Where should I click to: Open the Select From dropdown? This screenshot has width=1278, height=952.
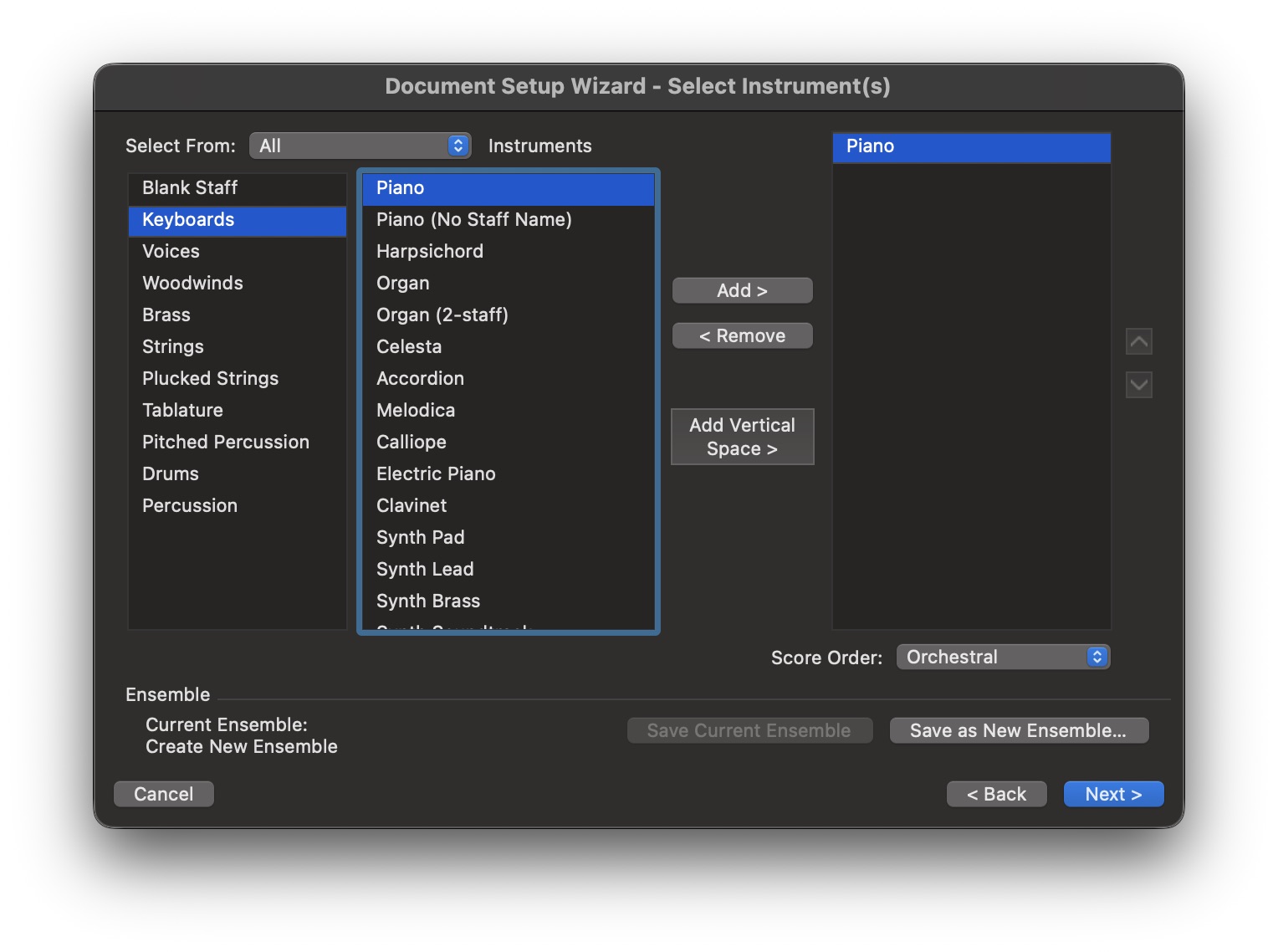click(360, 146)
